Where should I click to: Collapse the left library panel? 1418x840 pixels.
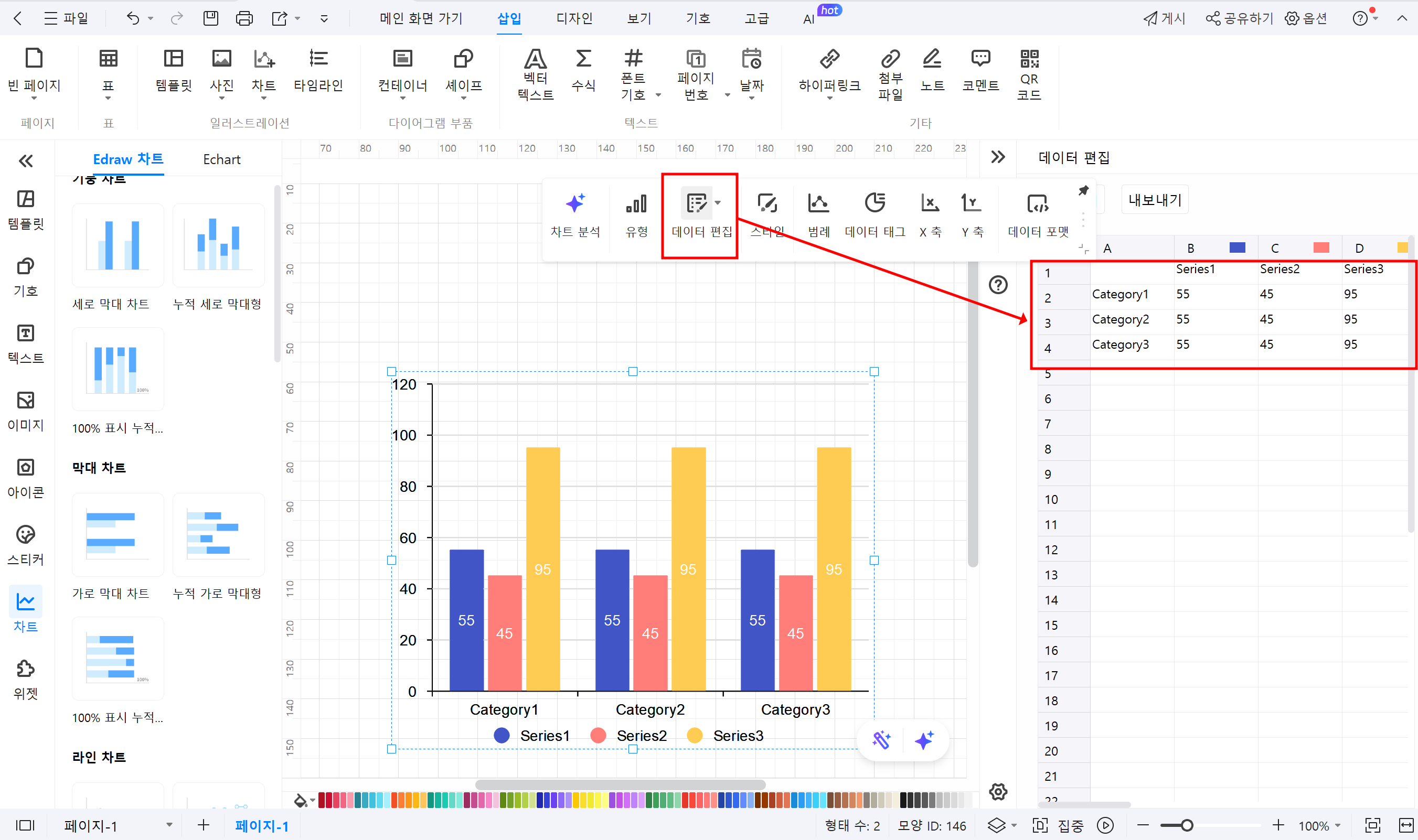coord(26,161)
